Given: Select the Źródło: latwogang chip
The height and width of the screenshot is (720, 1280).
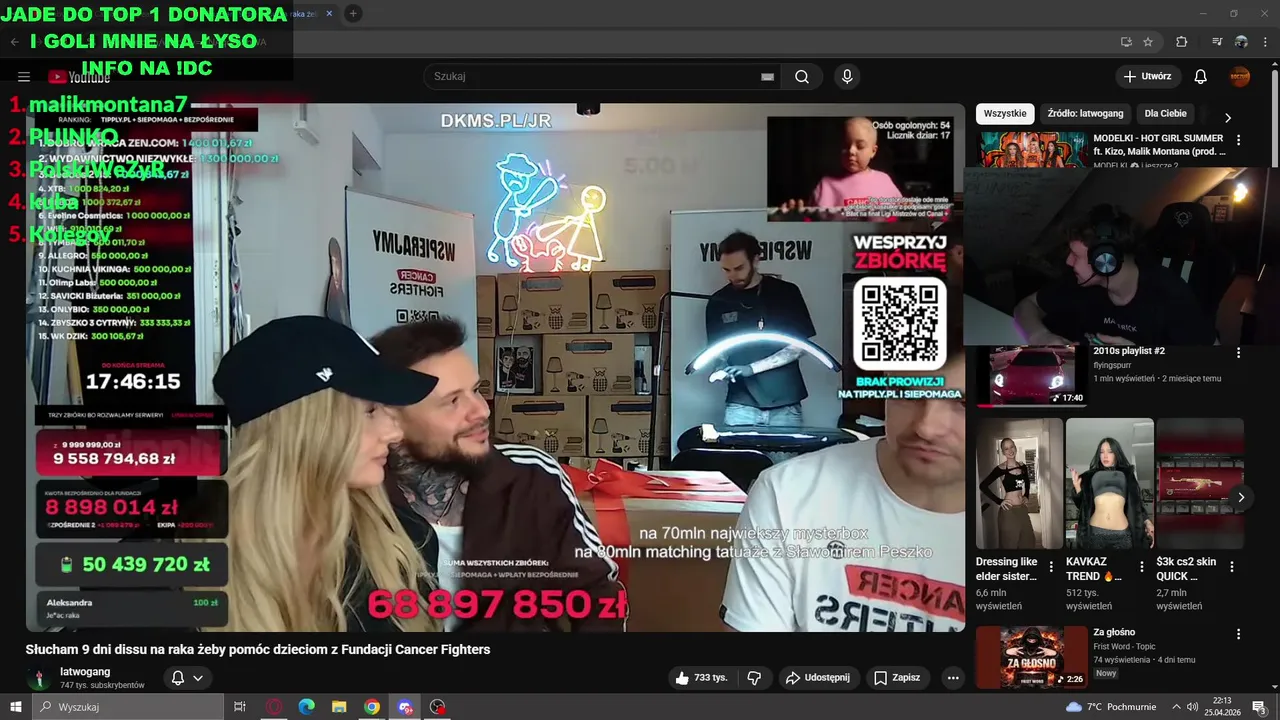Looking at the screenshot, I should (x=1086, y=114).
